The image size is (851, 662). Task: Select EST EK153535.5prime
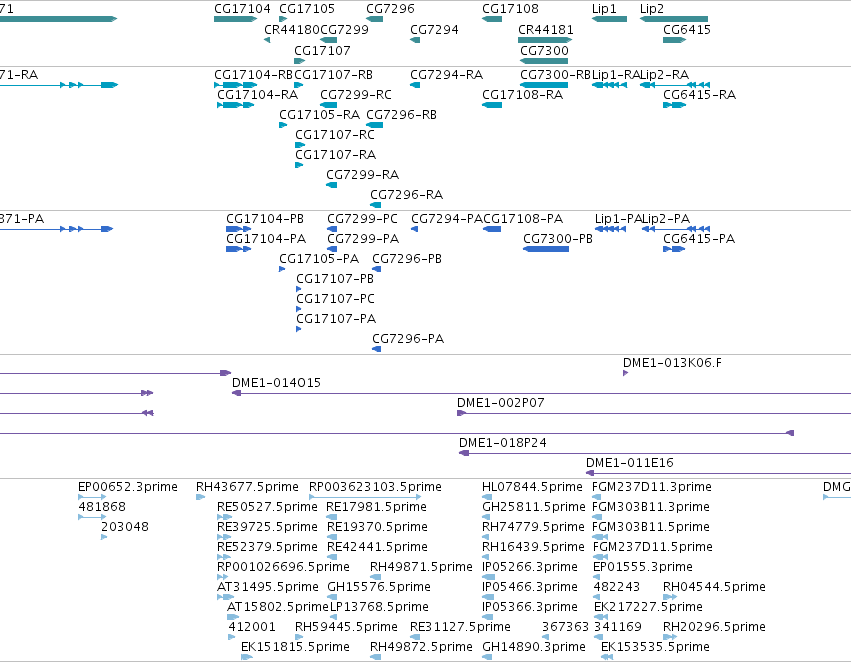coord(607,657)
